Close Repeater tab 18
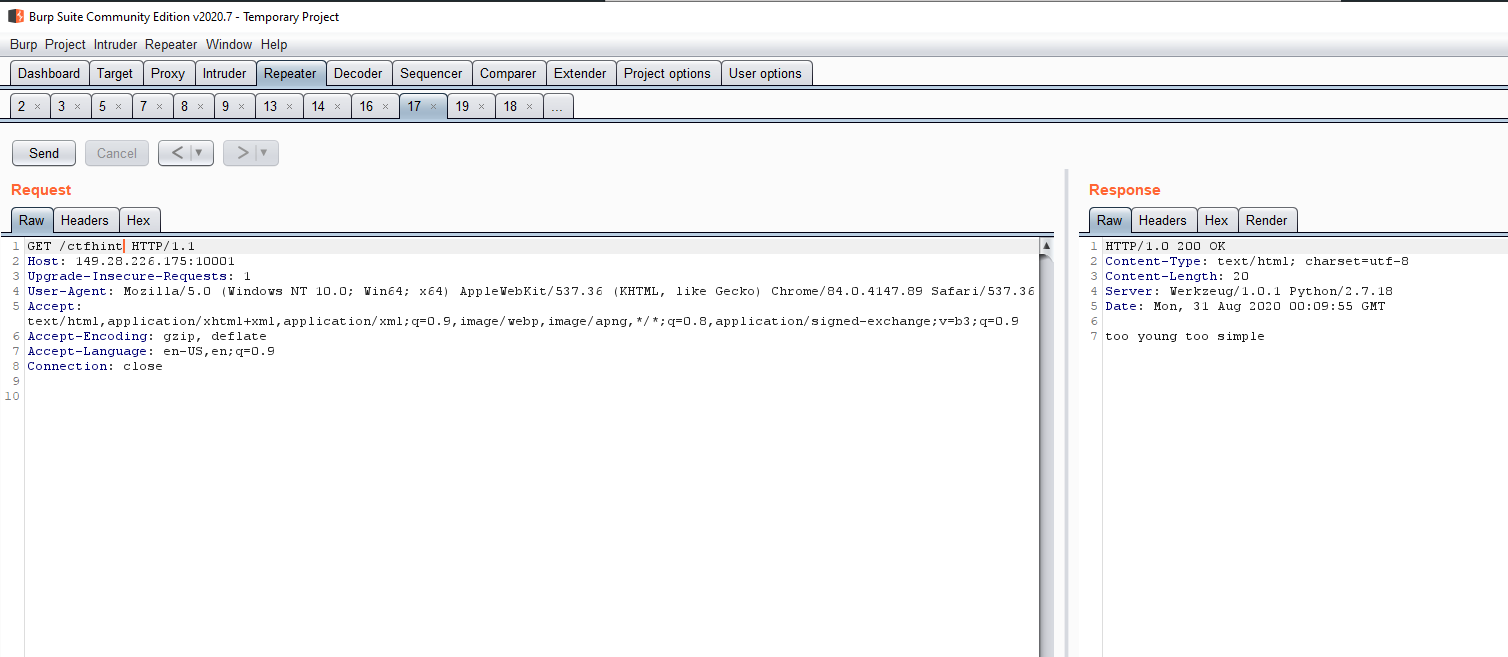This screenshot has height=657, width=1508. point(529,107)
